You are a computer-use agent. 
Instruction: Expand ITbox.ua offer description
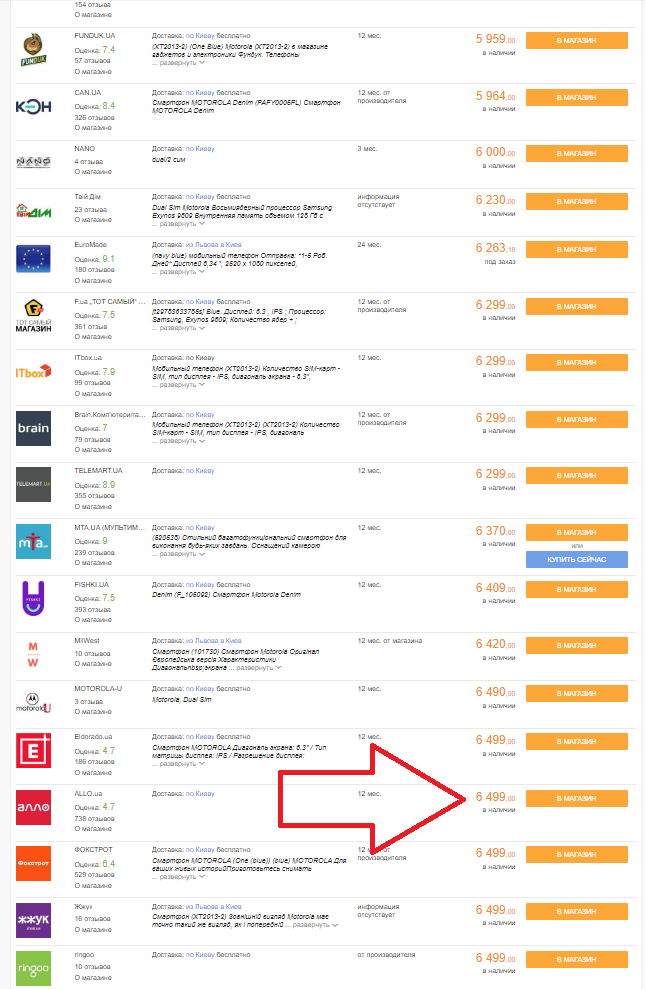click(182, 385)
